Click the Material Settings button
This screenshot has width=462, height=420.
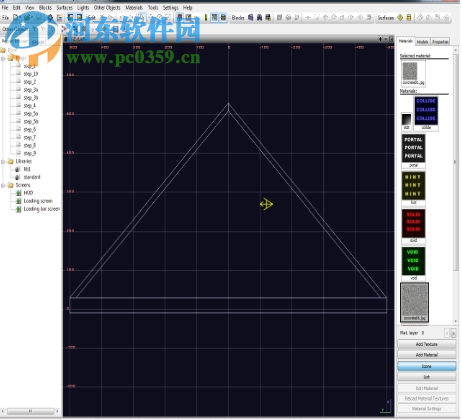[427, 408]
